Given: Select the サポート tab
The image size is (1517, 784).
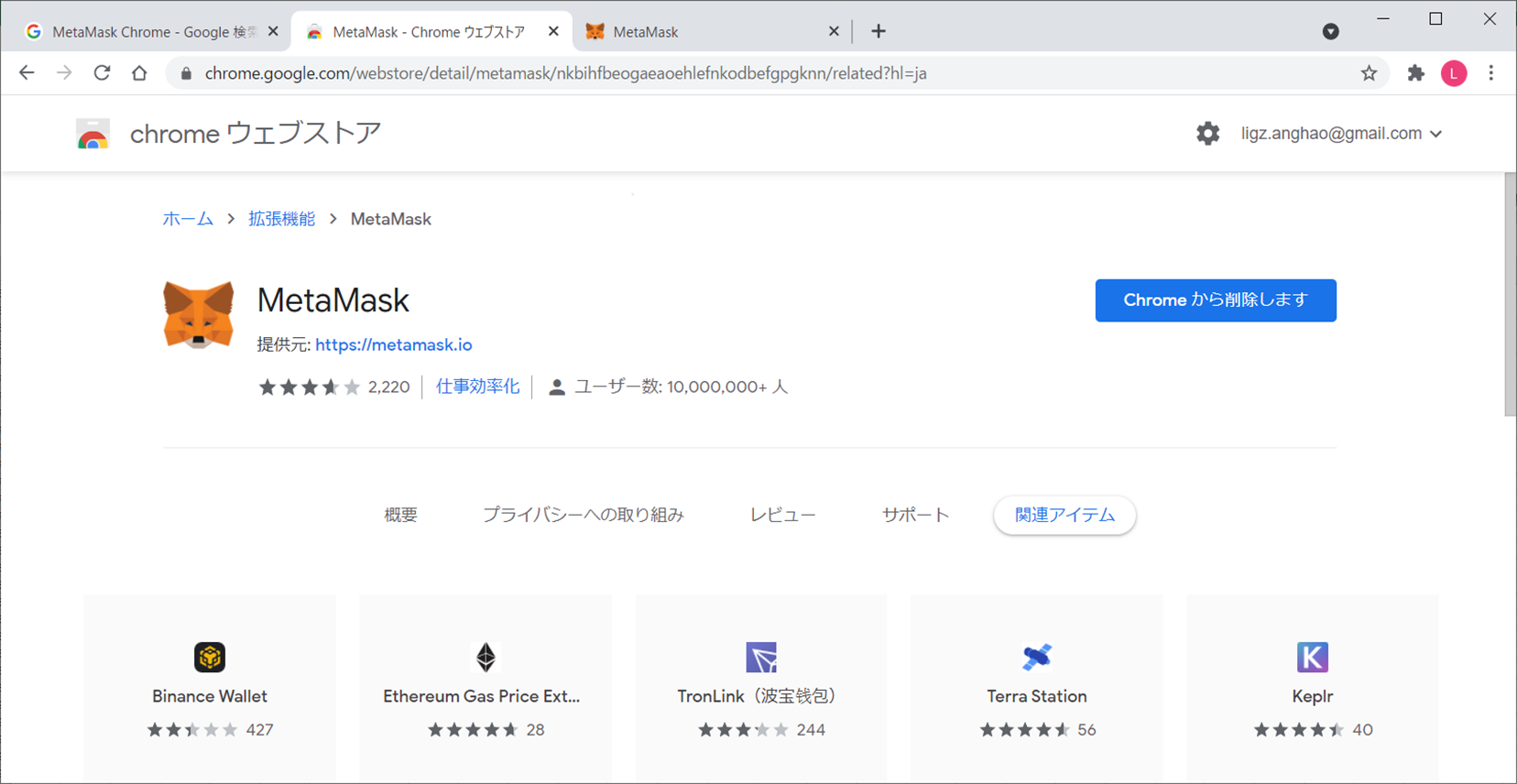Looking at the screenshot, I should [x=915, y=515].
